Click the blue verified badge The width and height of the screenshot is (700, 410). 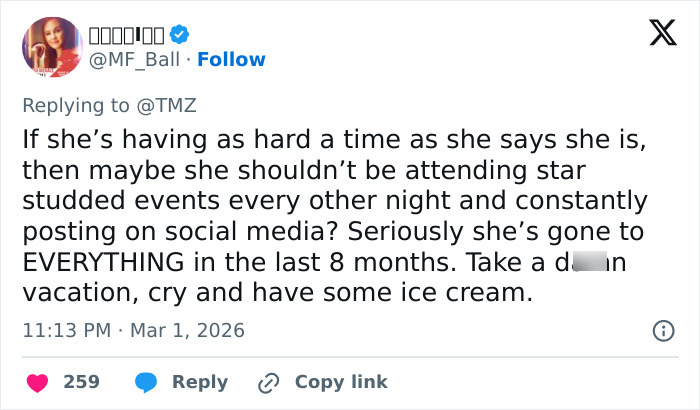(x=179, y=34)
